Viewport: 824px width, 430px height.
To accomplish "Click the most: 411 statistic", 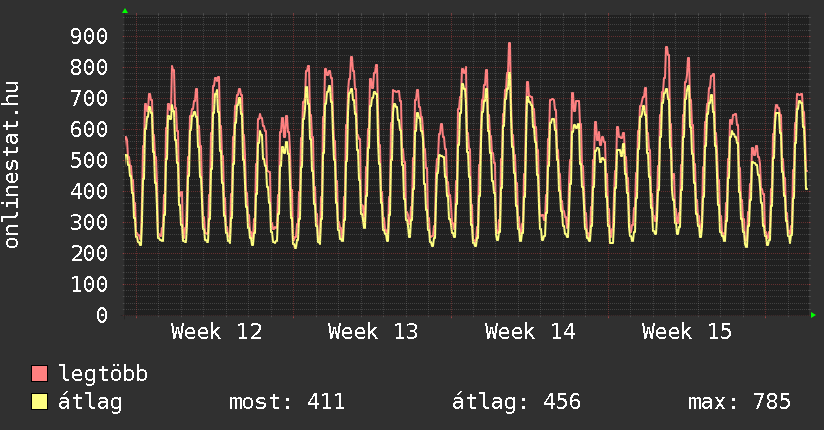I will (x=287, y=402).
